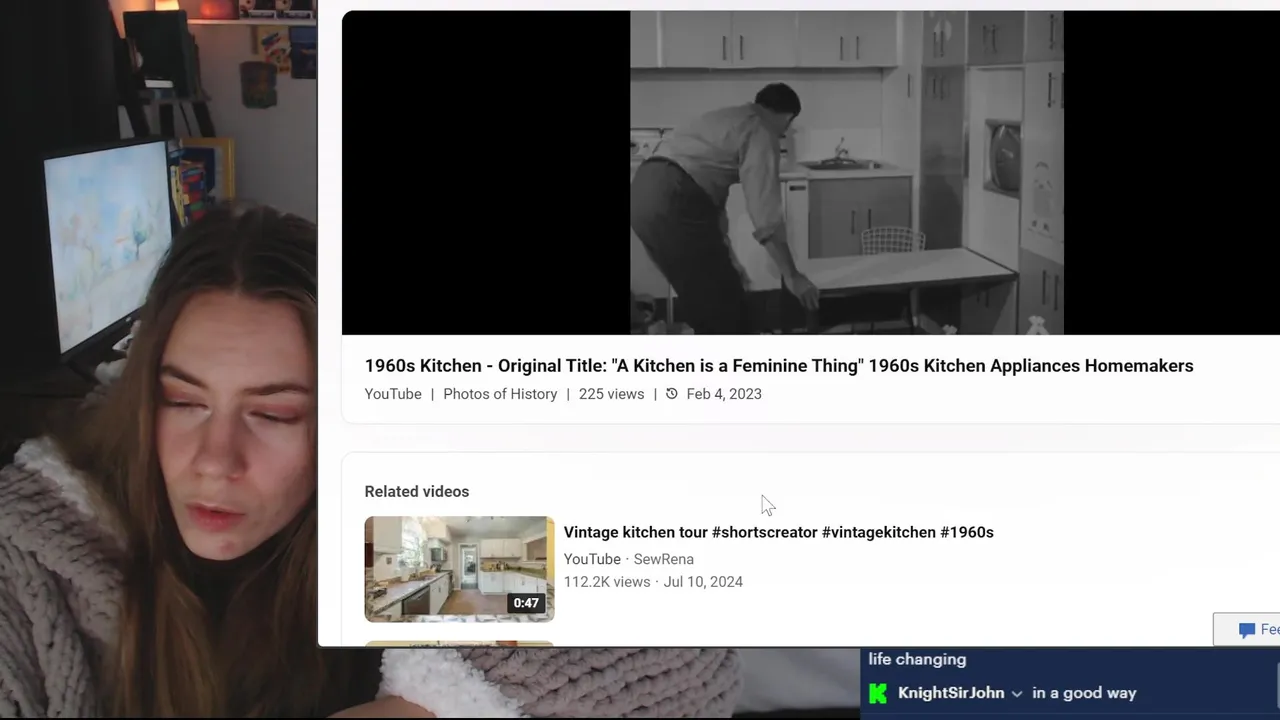Click the clock icon beside Feb 4, 2023
Viewport: 1280px width, 720px height.
pyautogui.click(x=672, y=394)
